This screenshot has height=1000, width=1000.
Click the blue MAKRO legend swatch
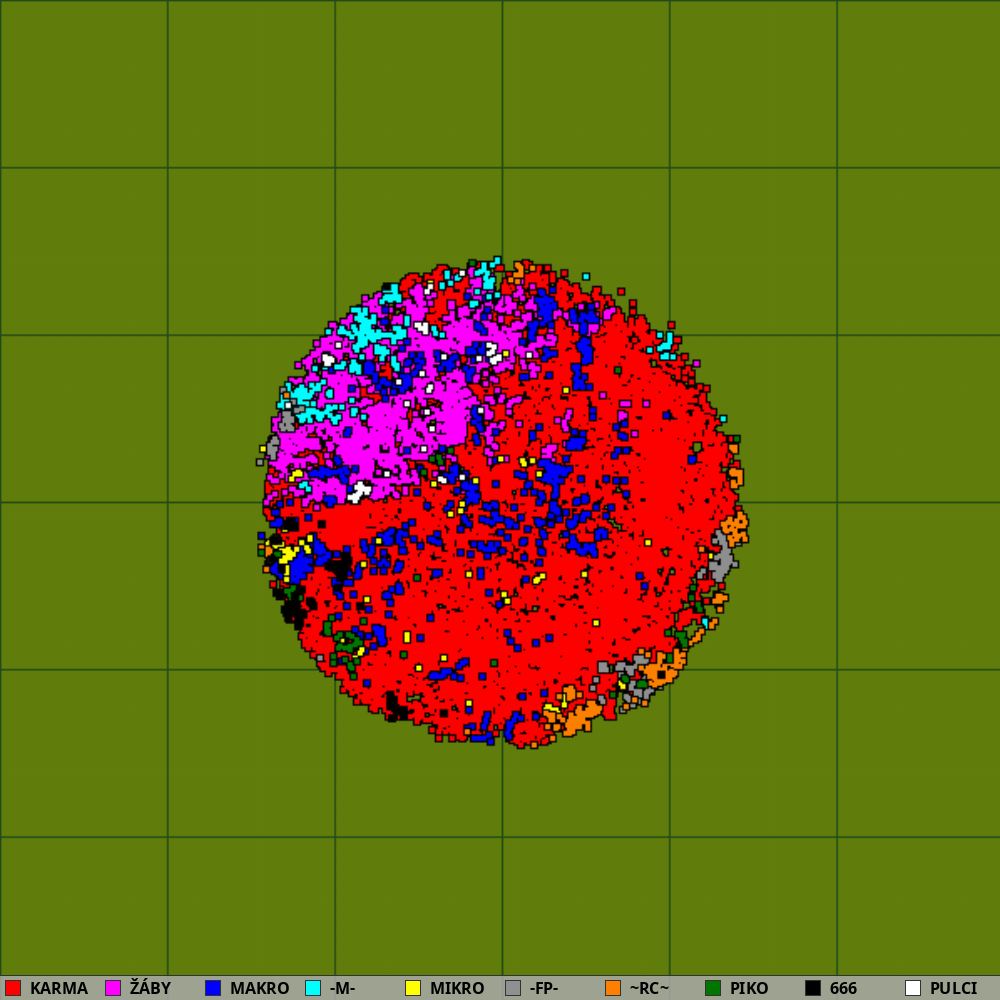pyautogui.click(x=213, y=988)
